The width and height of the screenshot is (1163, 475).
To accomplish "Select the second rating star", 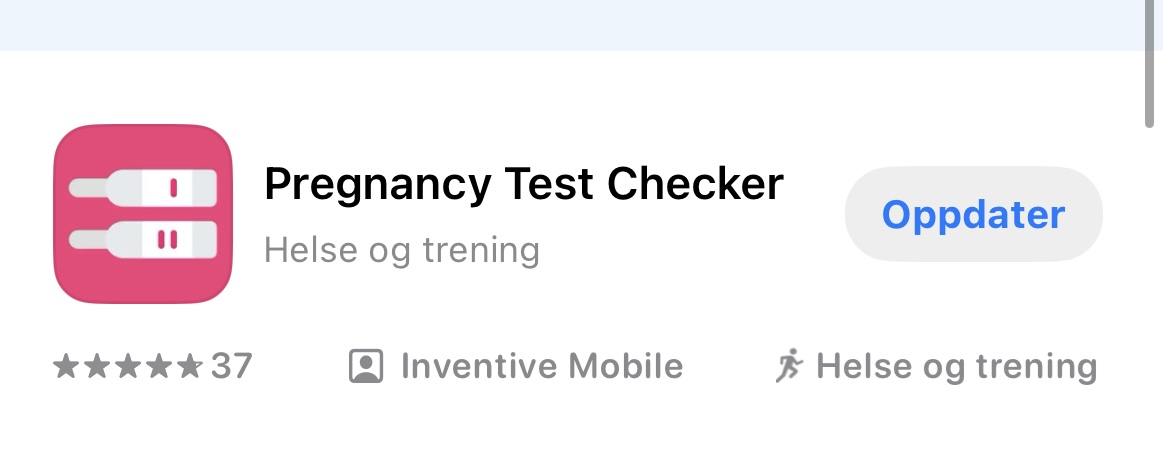I will click(x=96, y=367).
